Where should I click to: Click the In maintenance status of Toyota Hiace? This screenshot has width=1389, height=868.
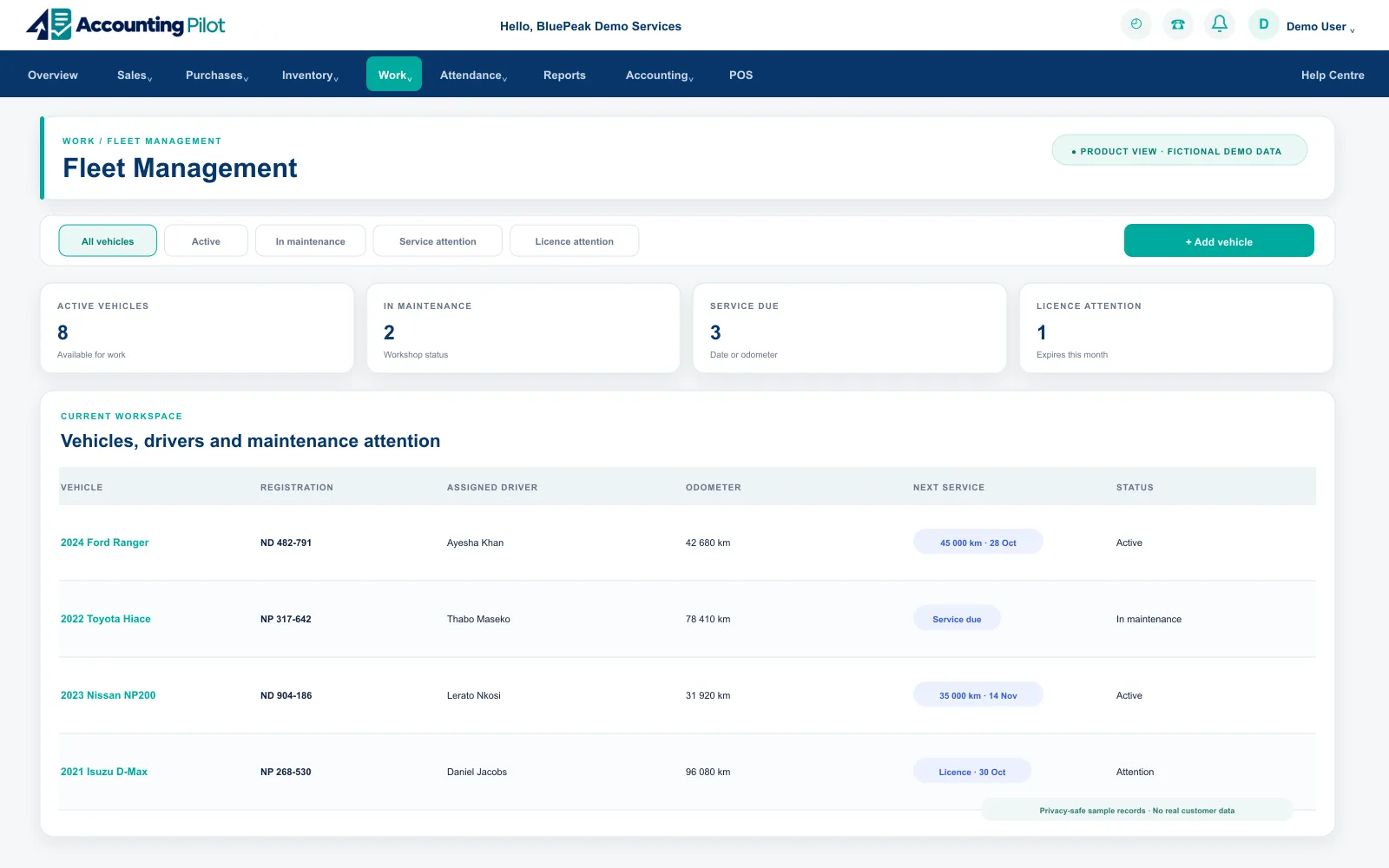tap(1149, 619)
